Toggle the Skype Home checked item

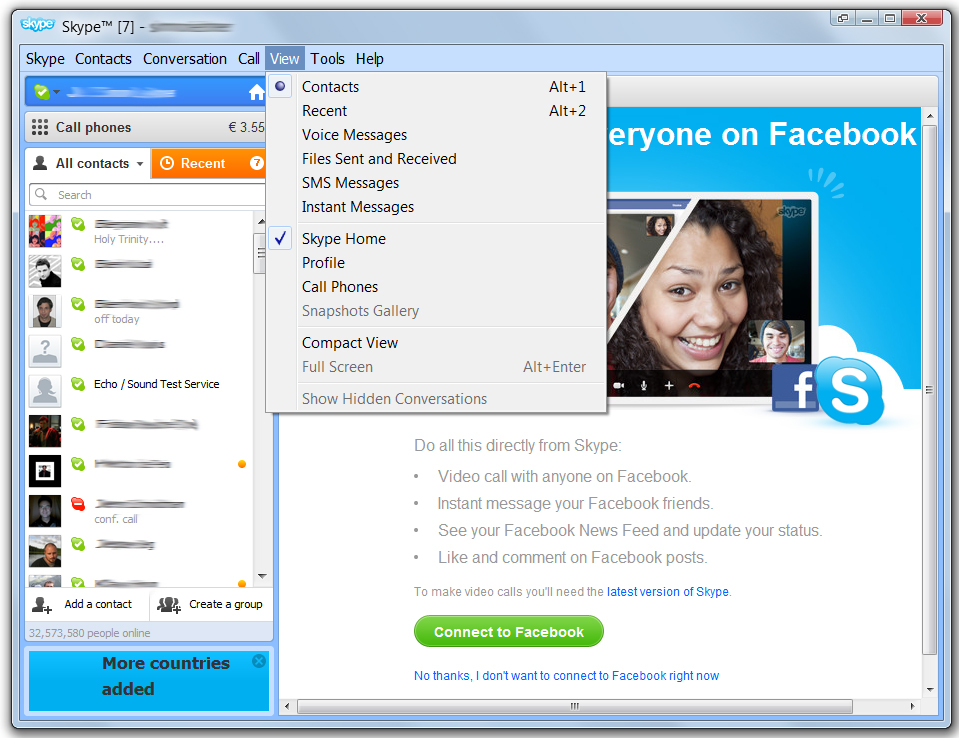coord(436,238)
